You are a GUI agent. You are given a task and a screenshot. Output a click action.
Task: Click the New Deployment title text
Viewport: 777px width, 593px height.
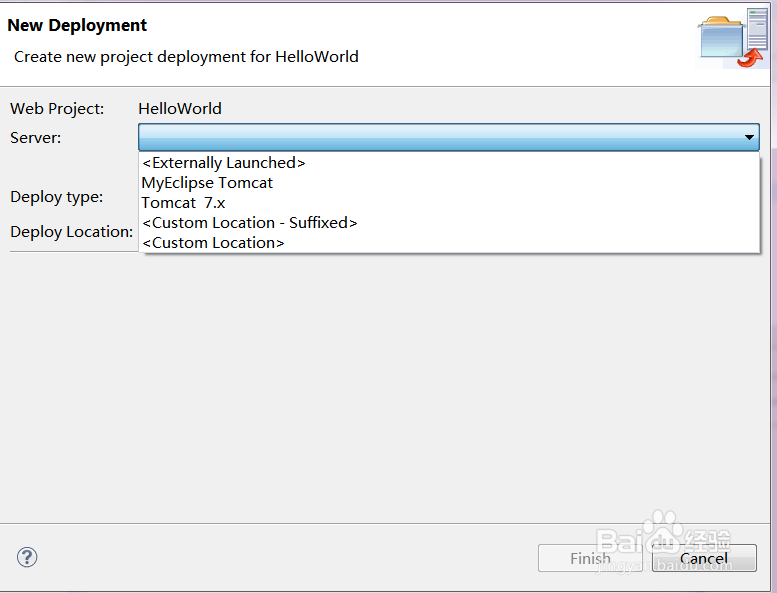tap(77, 25)
